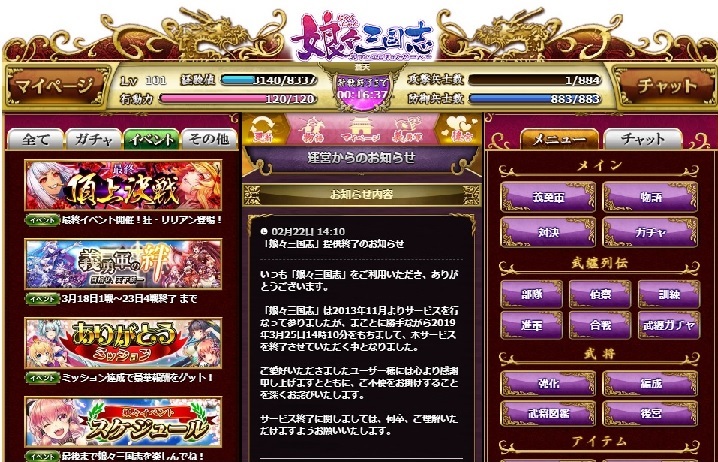
Task: Switch to the ガチャ filter tab
Action: click(x=93, y=139)
